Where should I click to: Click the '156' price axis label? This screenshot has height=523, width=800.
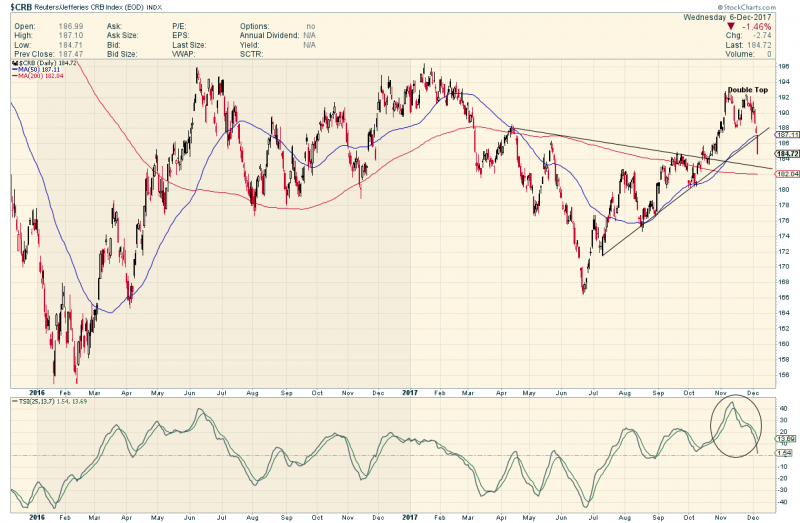(x=784, y=375)
